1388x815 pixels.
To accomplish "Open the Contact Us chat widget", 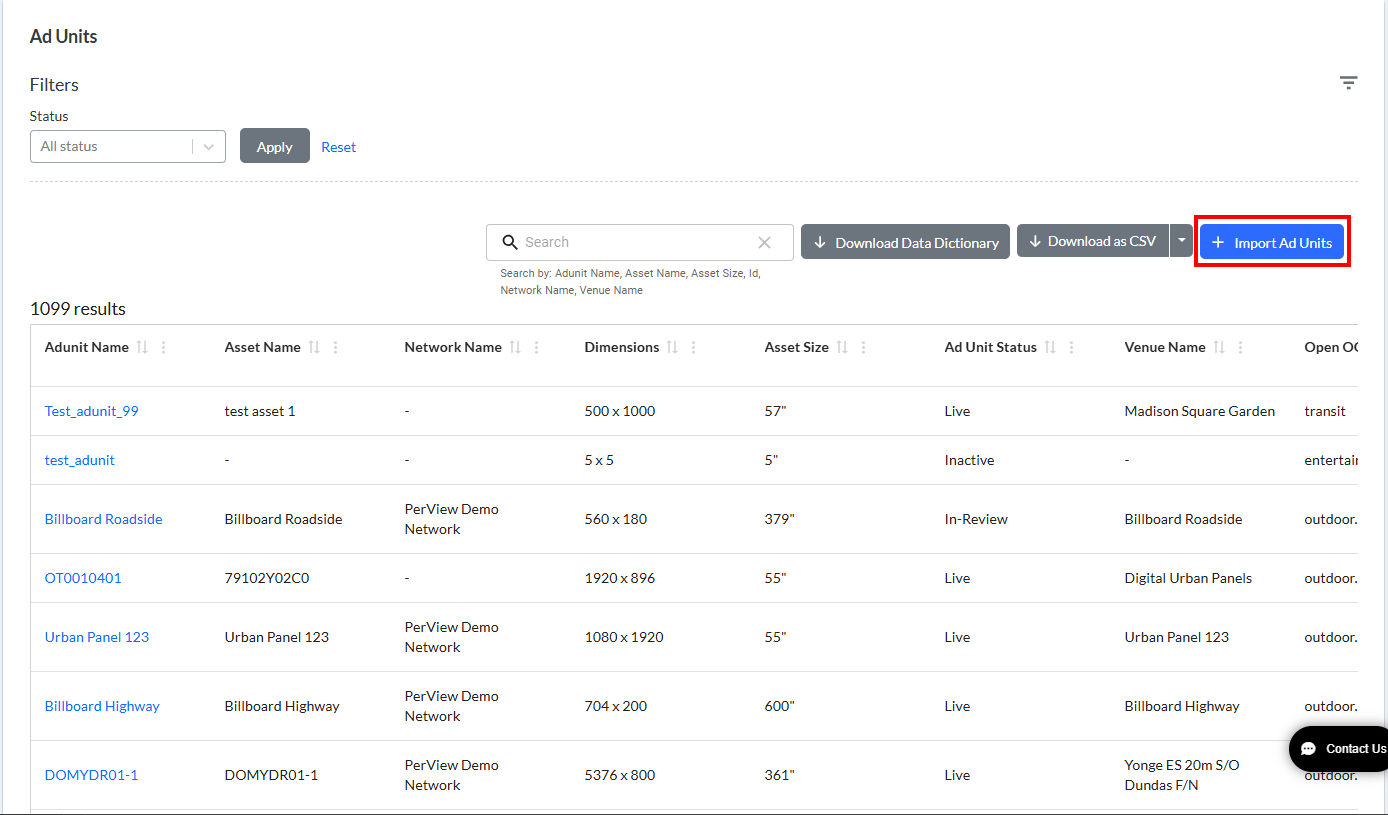I will click(1338, 749).
